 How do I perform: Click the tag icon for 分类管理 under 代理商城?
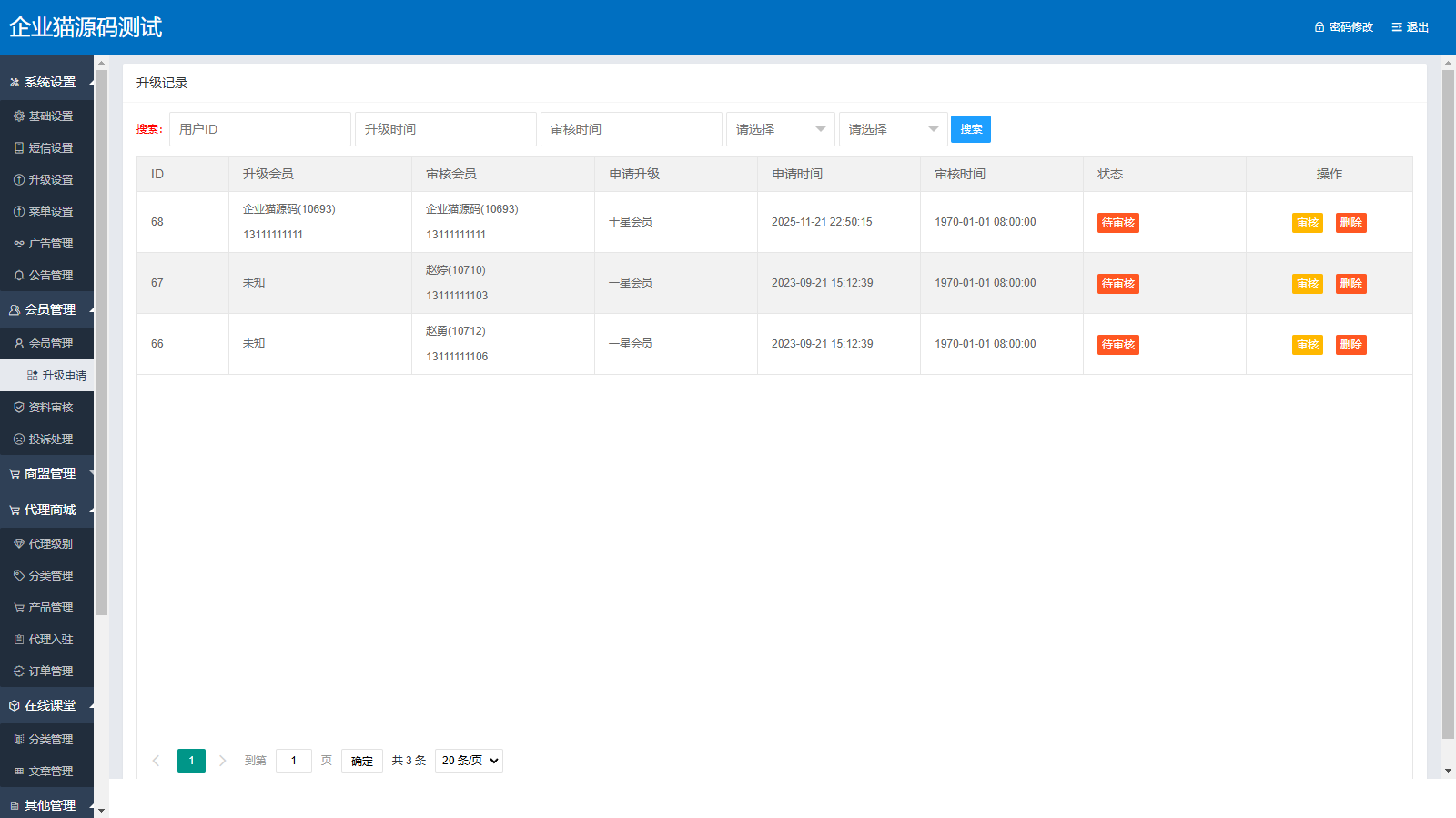tap(19, 576)
